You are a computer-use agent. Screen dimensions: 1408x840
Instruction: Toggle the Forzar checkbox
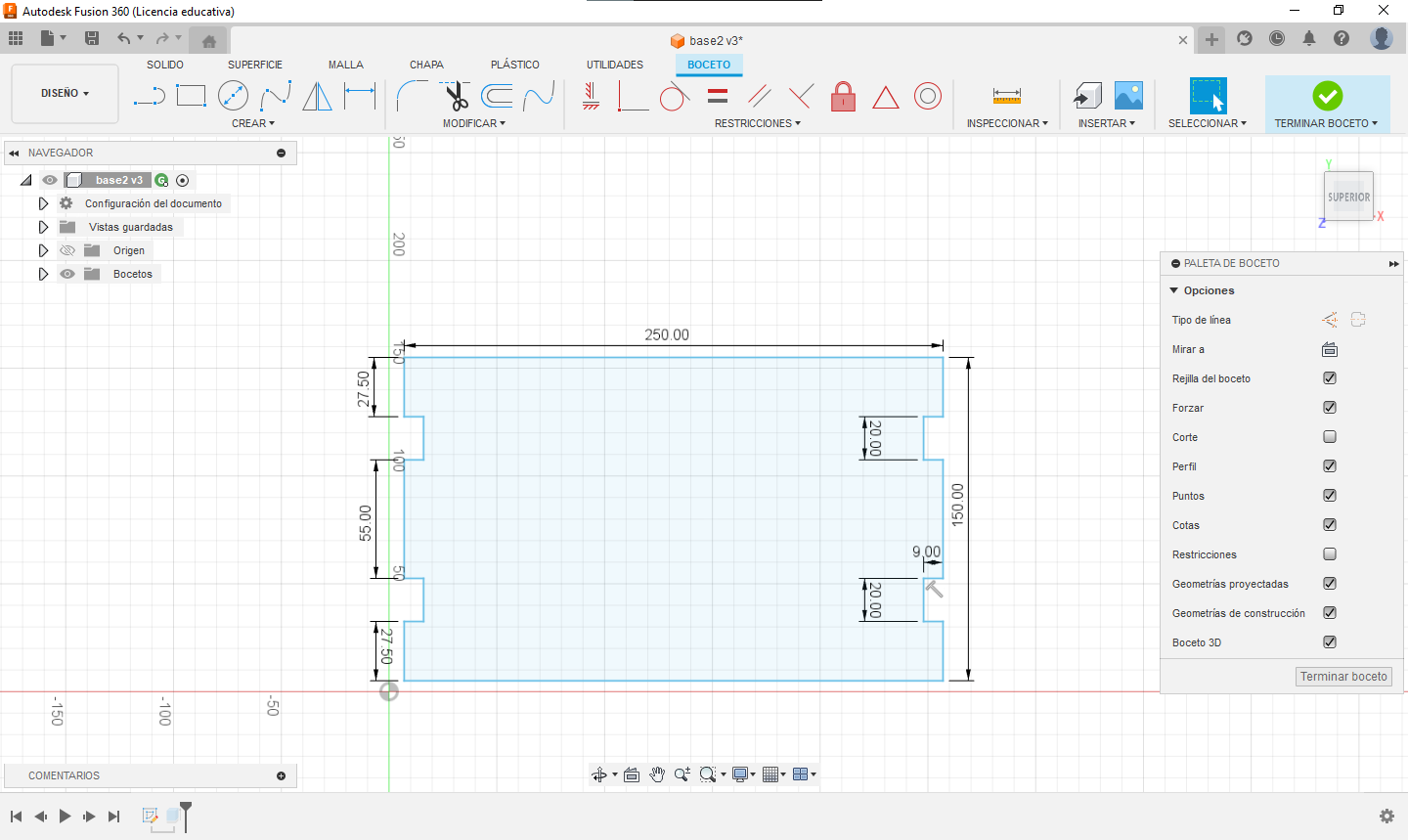(1330, 408)
